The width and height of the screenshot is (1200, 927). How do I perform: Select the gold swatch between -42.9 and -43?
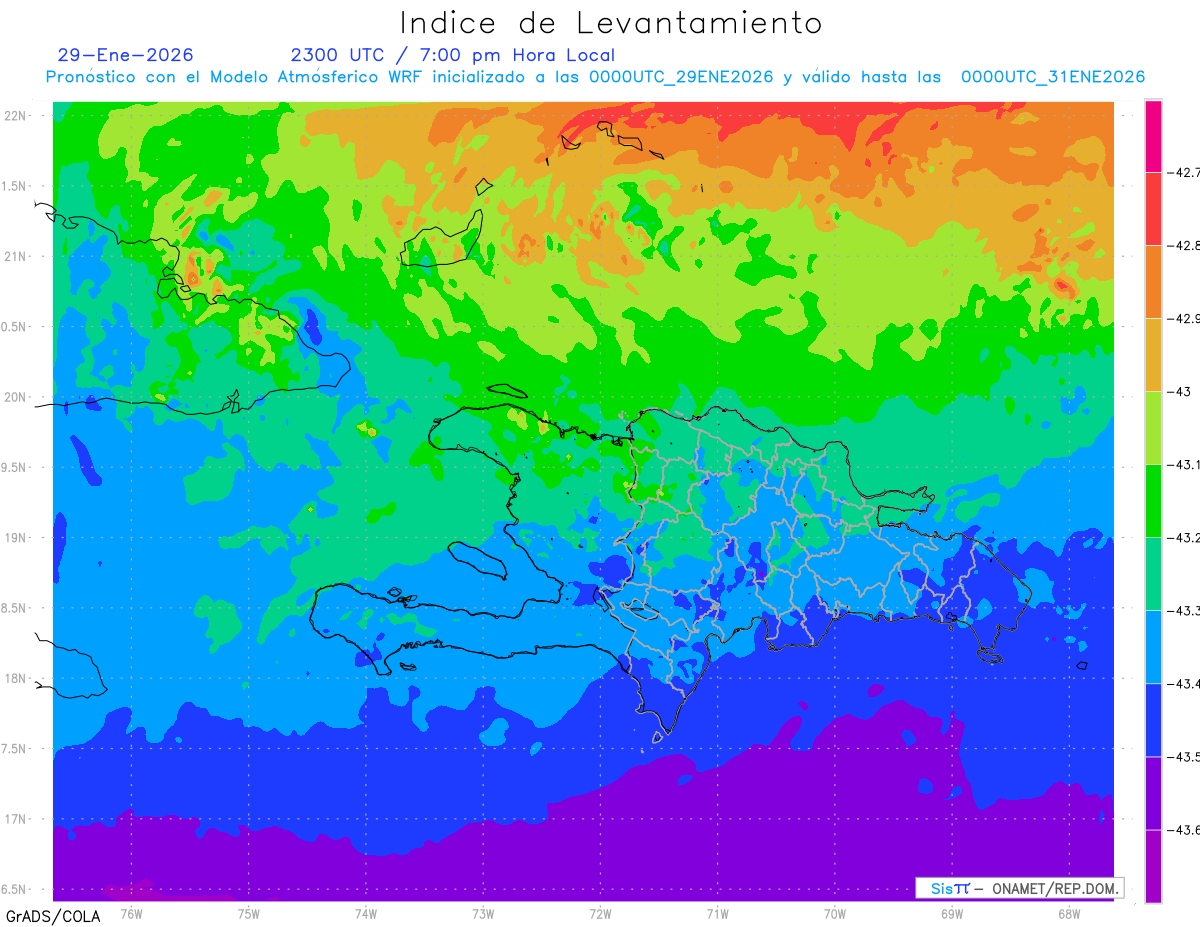[x=1153, y=354]
